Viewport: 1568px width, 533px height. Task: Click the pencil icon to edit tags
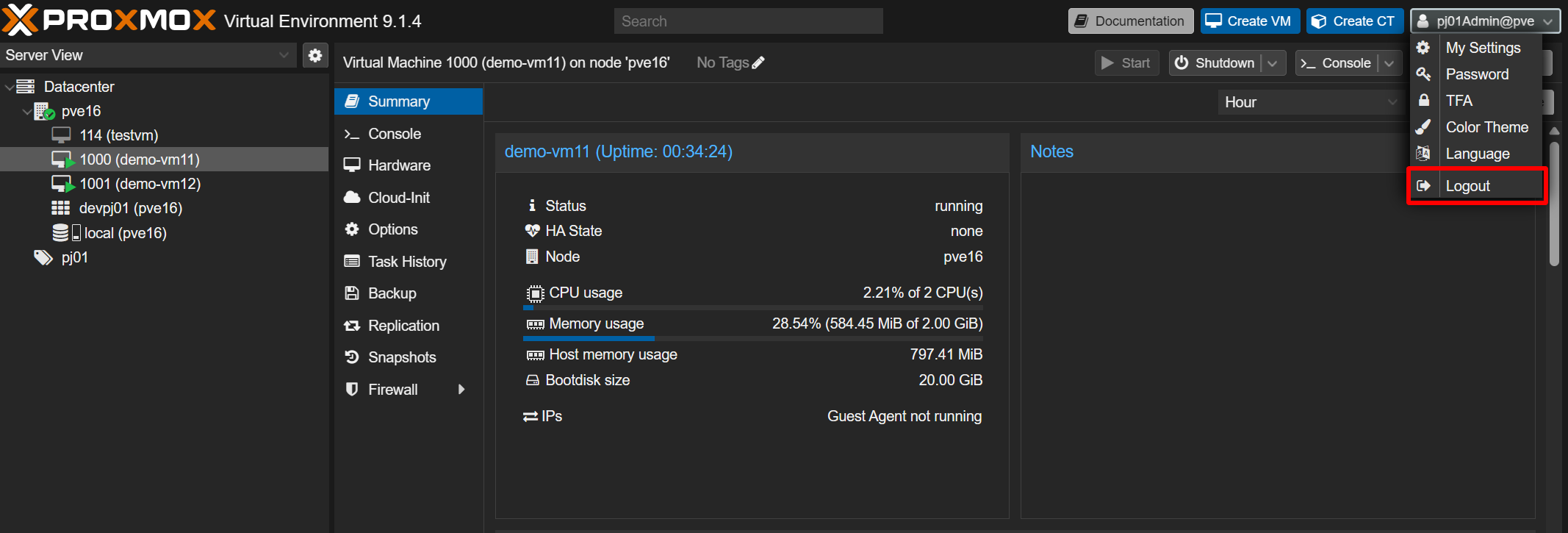758,62
